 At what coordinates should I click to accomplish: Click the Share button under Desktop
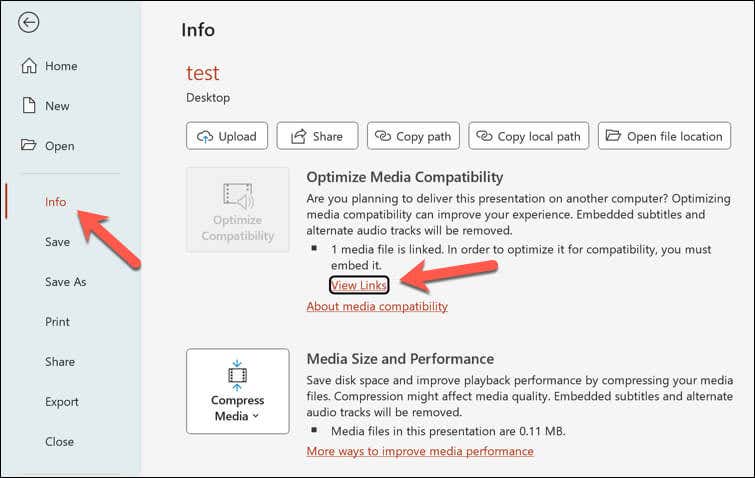click(317, 136)
